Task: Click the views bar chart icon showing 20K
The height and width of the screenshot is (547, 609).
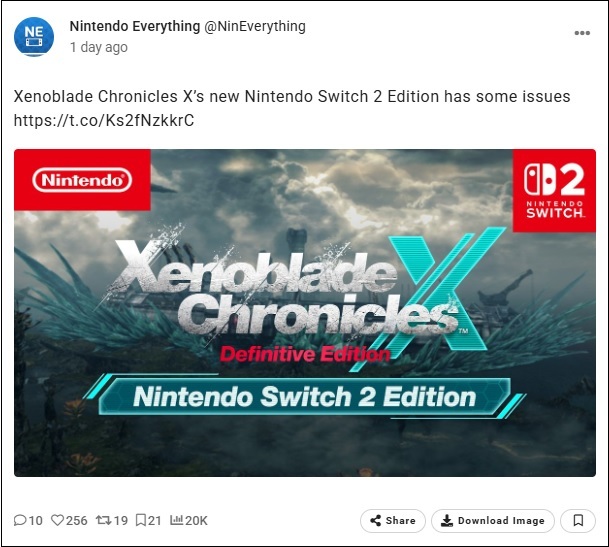Action: point(178,520)
